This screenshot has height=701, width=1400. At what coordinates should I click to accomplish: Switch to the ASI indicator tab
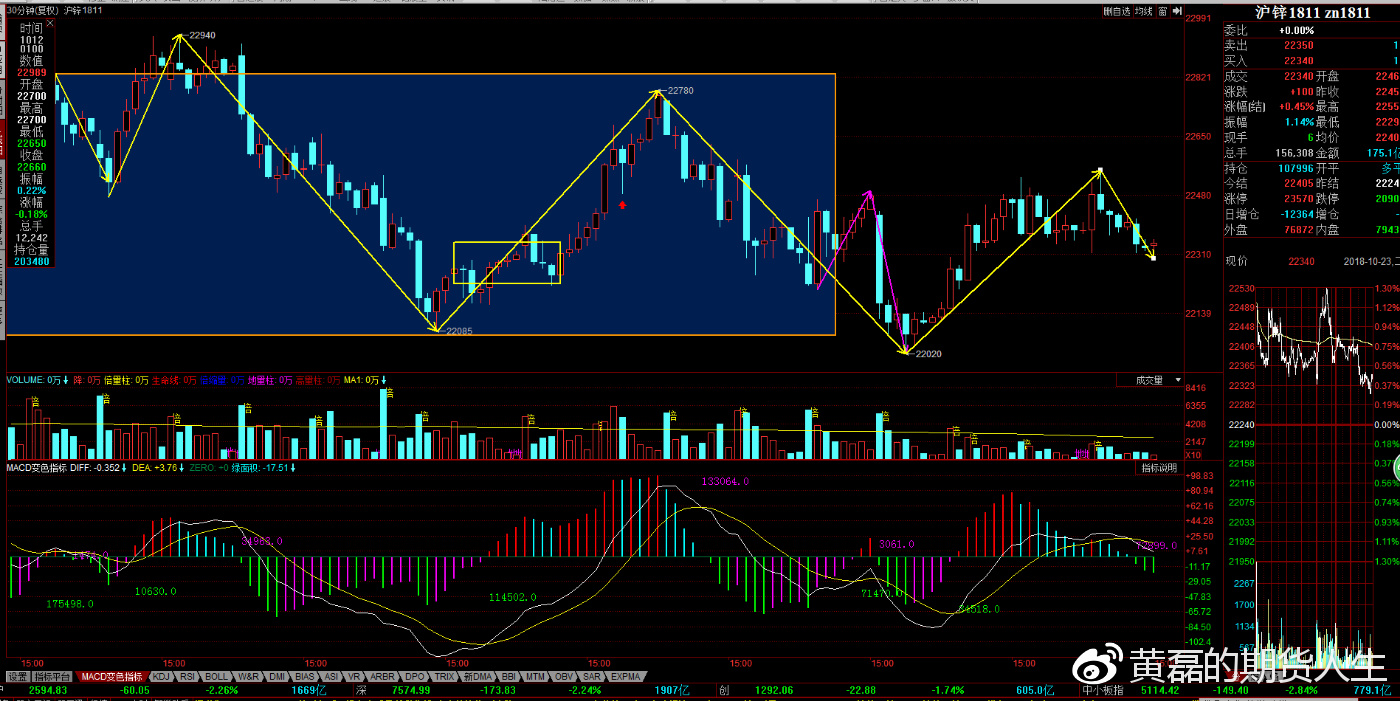click(331, 677)
